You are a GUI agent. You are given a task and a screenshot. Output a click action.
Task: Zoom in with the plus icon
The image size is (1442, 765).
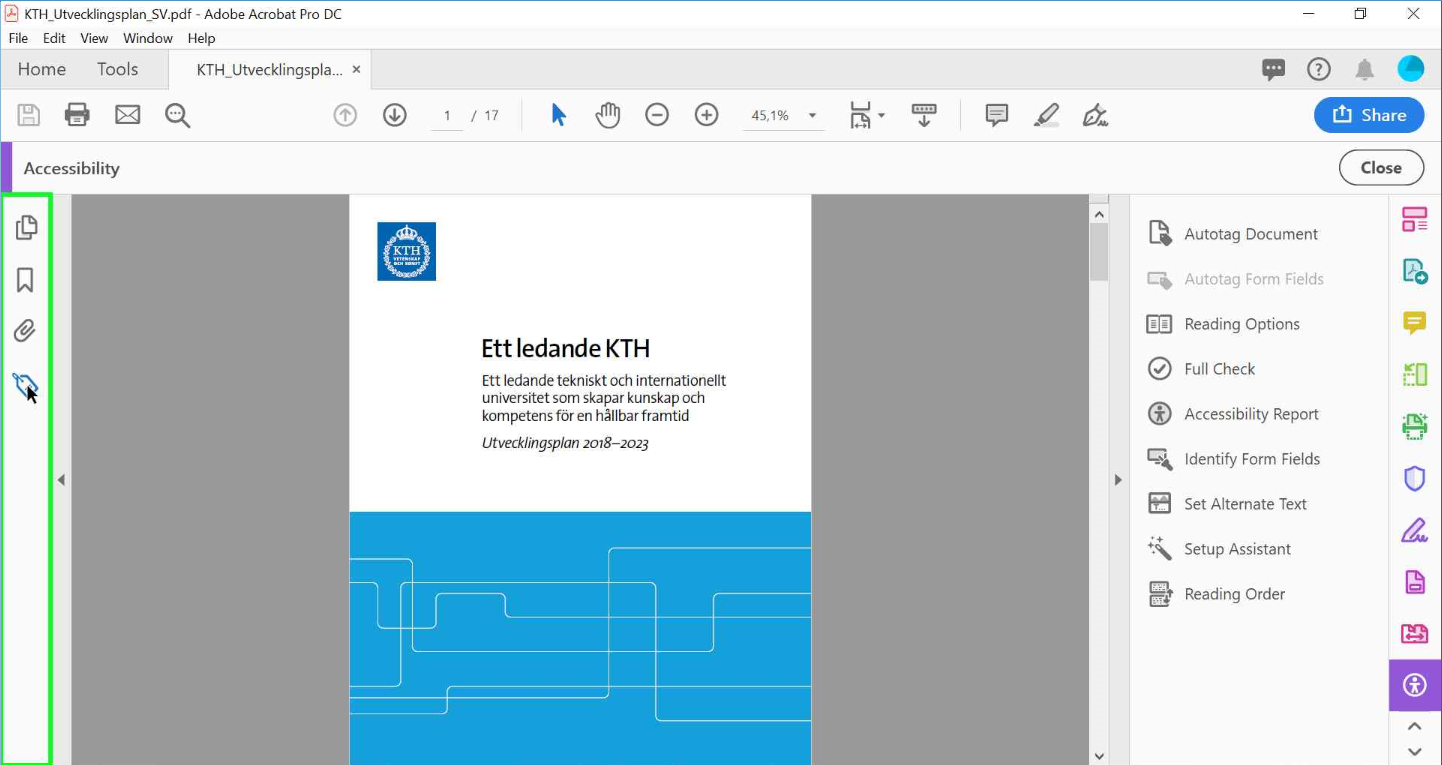(x=707, y=115)
